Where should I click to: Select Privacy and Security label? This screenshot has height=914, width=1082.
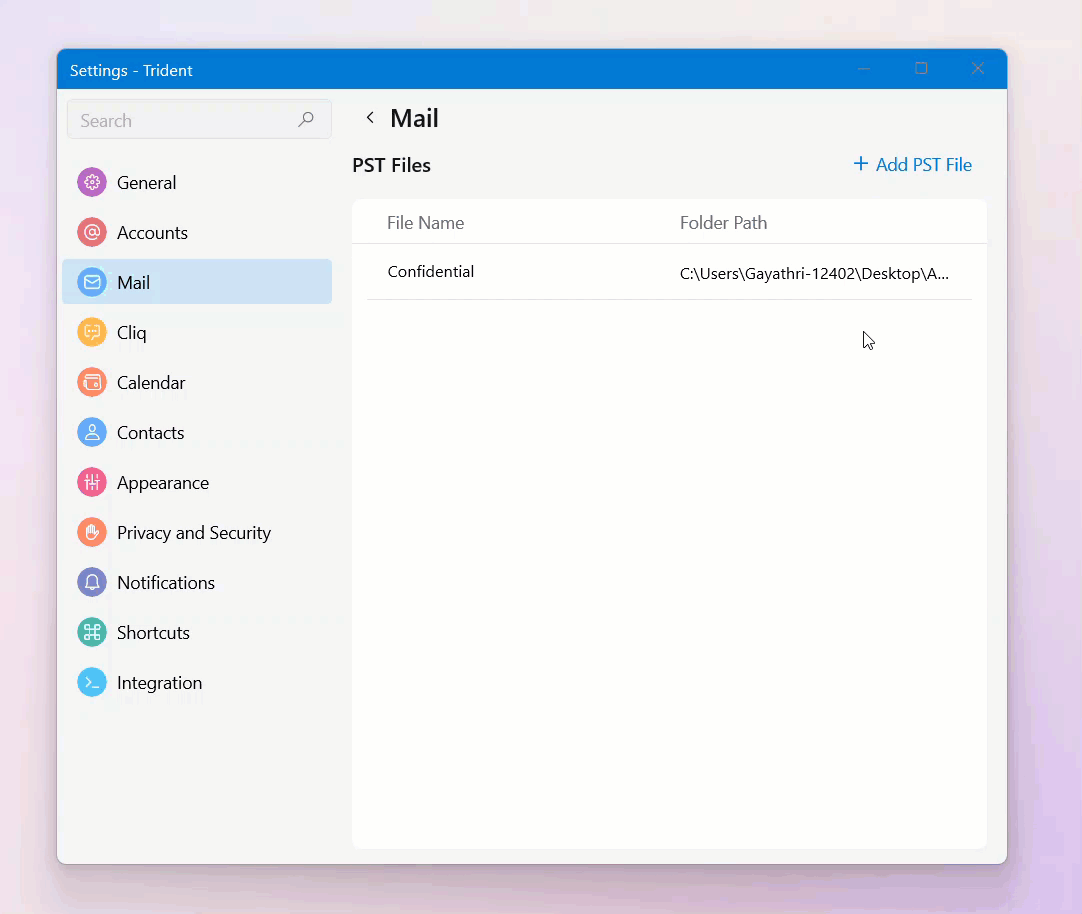(194, 533)
